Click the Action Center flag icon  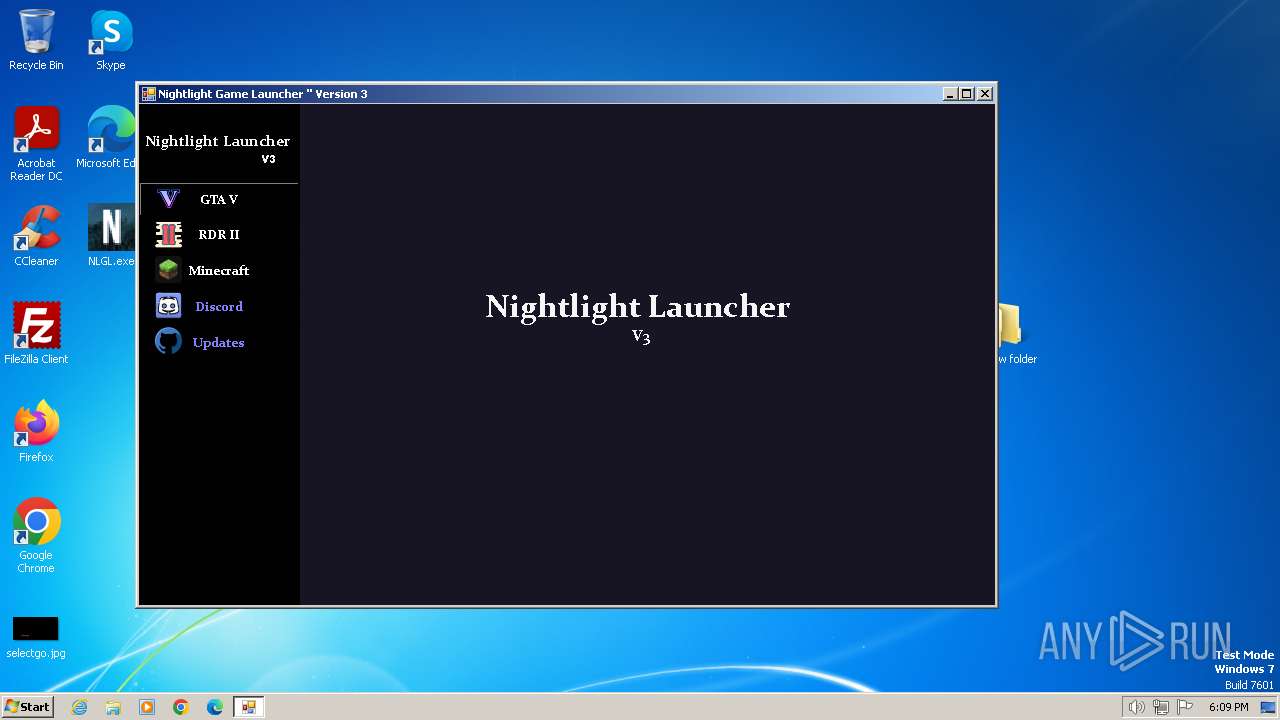pyautogui.click(x=1185, y=707)
